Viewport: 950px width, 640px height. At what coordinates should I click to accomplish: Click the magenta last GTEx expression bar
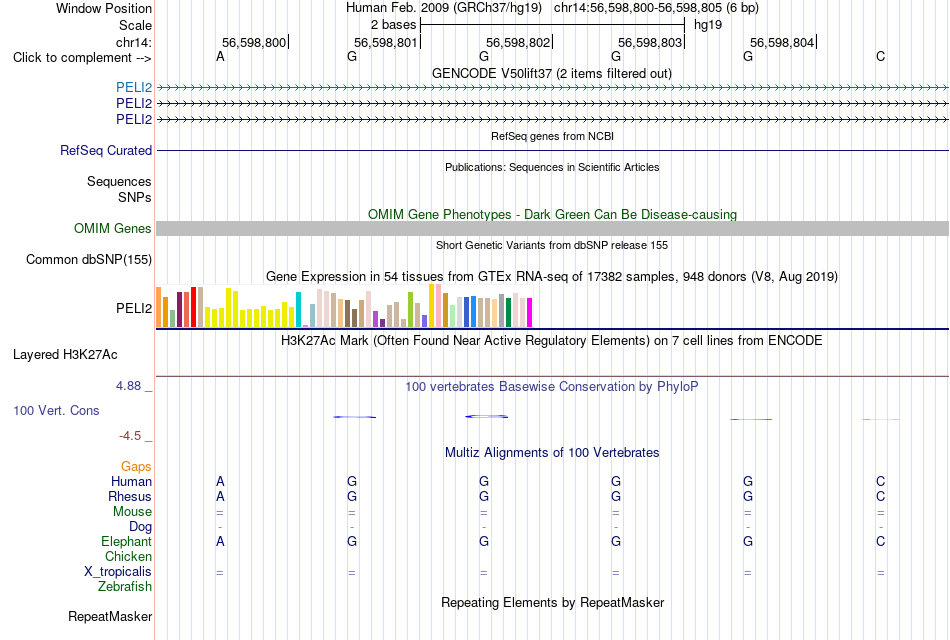coord(530,313)
